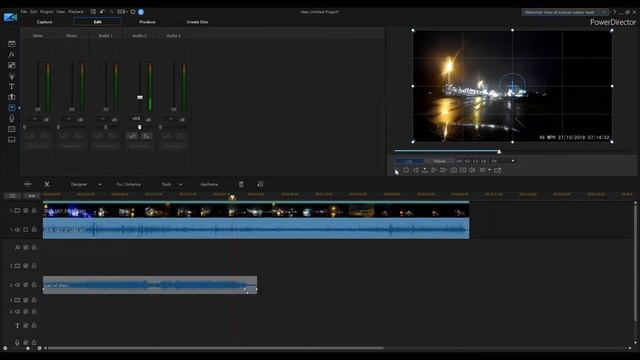
Task: Lock video track 1 with the padlock
Action: click(34, 211)
